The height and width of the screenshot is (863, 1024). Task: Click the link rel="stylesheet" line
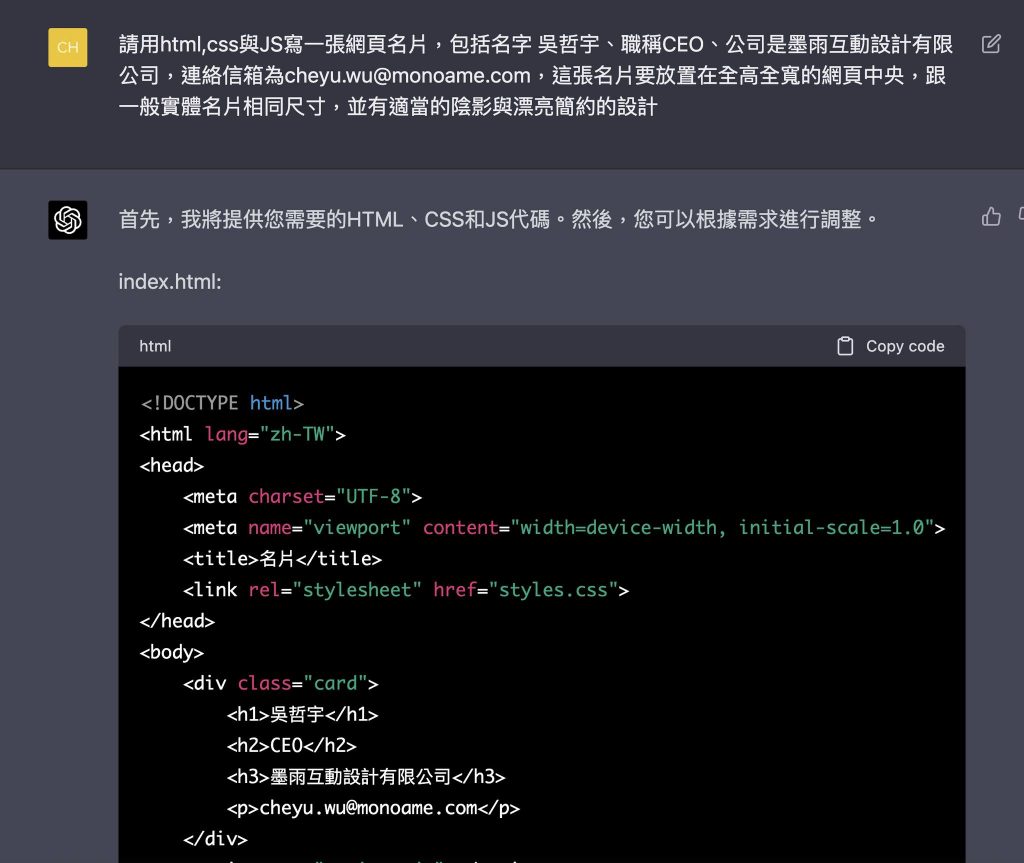[406, 590]
